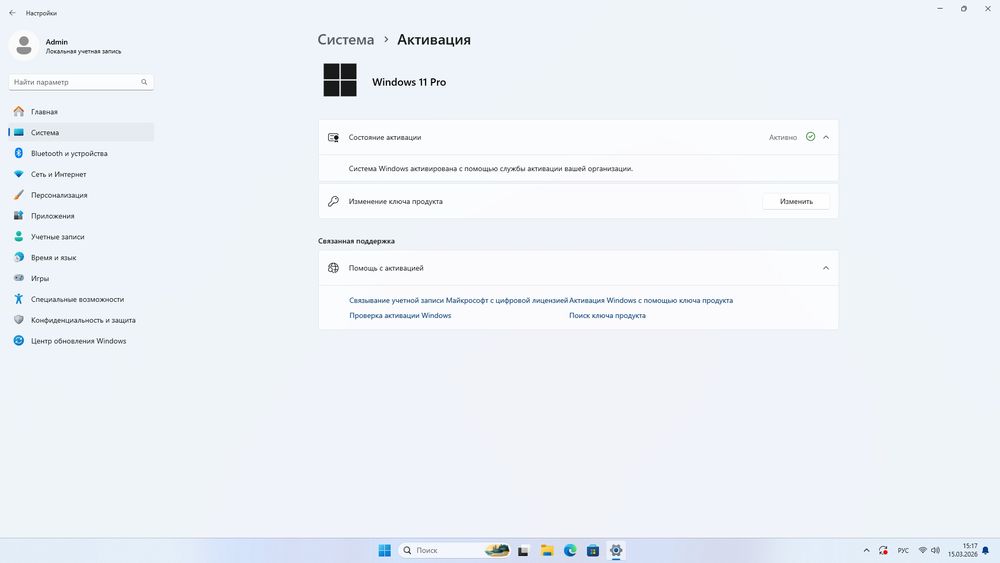
Task: Open "Конфиденциальность и защита" settings
Action: pos(81,320)
